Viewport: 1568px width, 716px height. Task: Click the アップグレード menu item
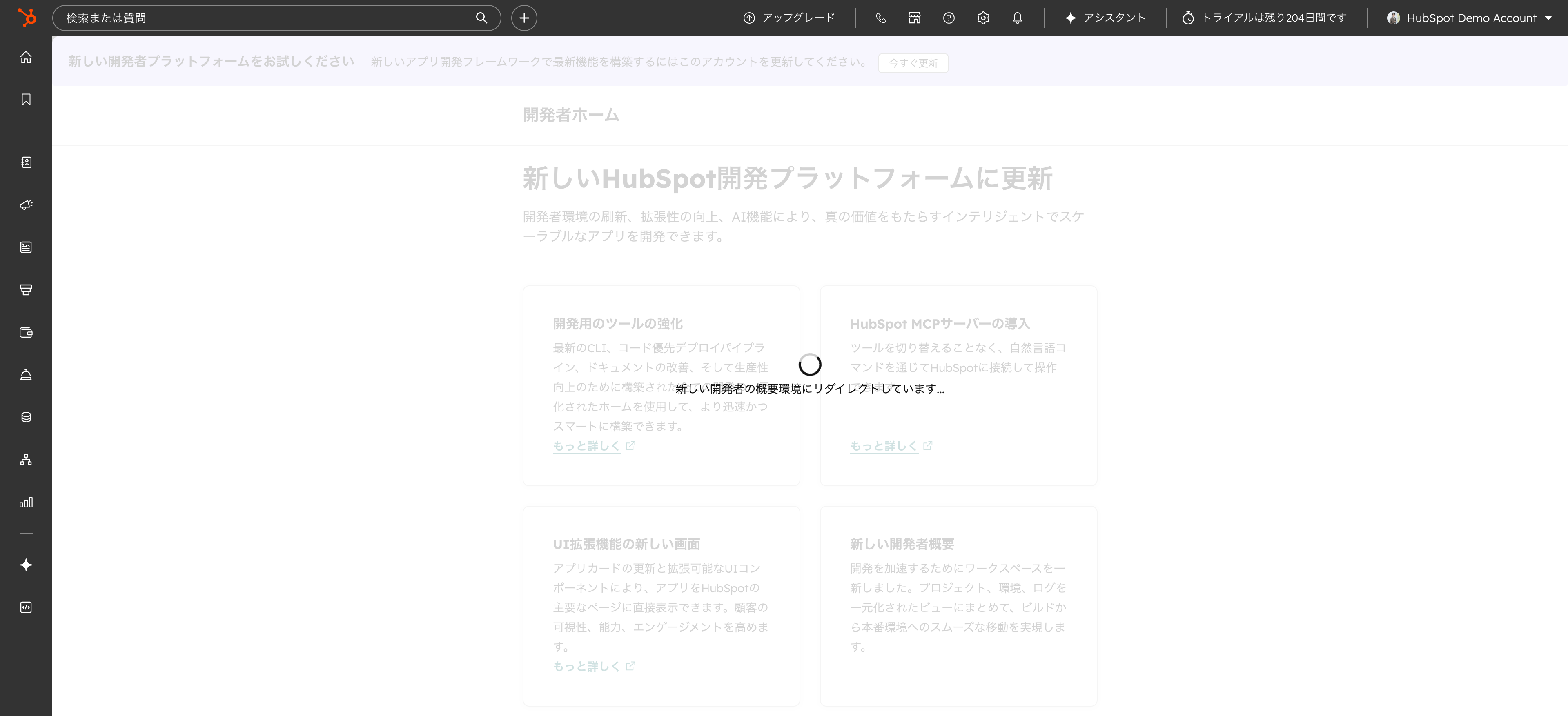pyautogui.click(x=789, y=18)
